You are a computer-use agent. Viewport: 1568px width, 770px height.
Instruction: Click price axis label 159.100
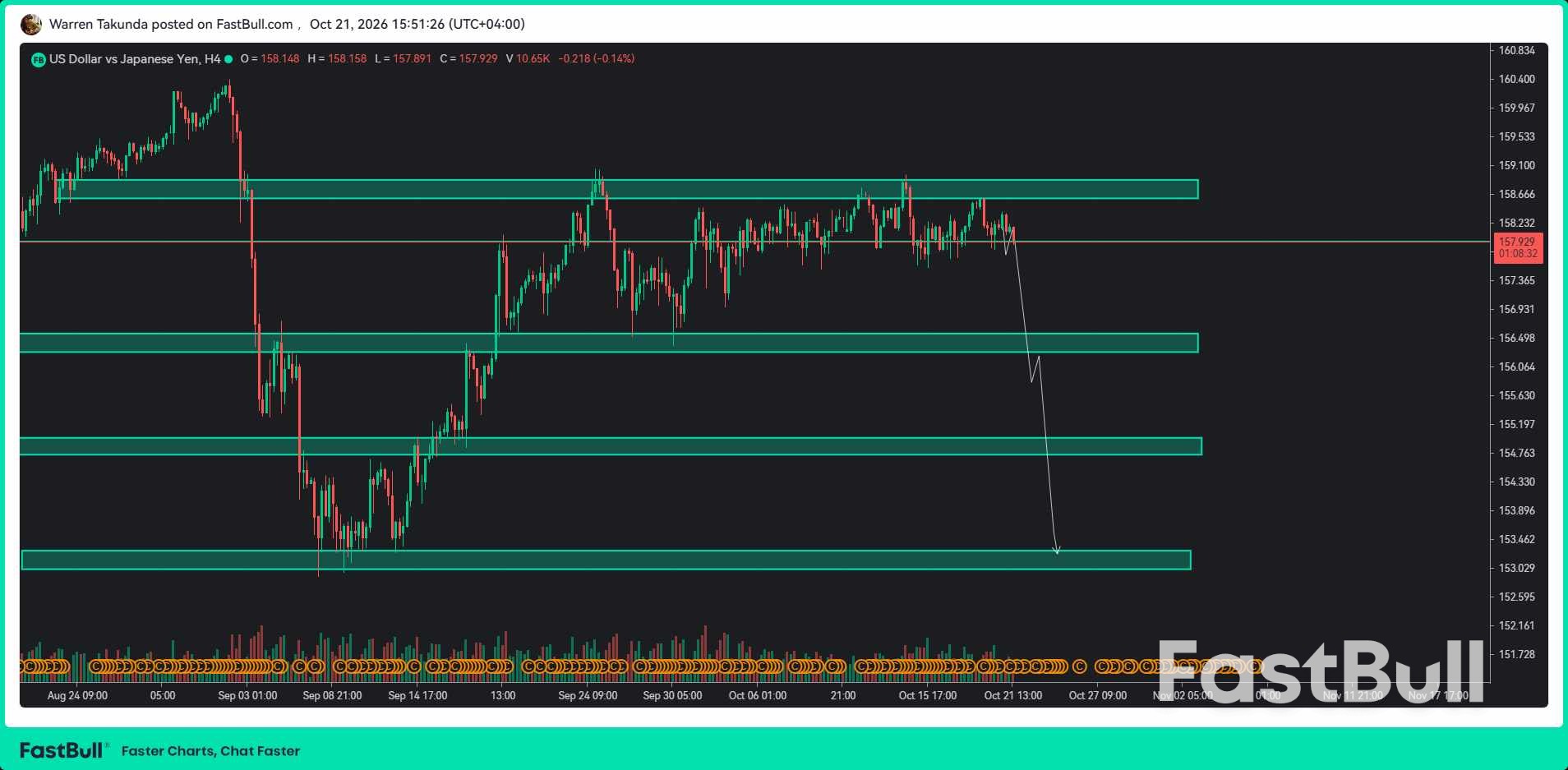1516,165
